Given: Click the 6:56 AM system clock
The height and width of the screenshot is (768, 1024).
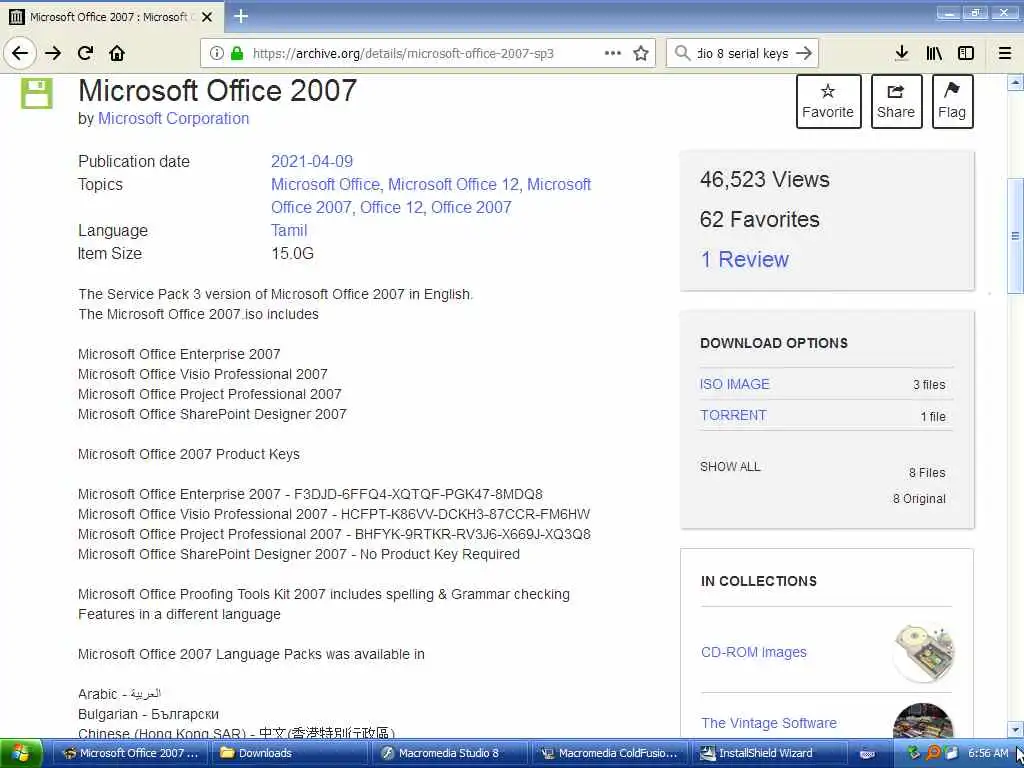Looking at the screenshot, I should tap(987, 754).
